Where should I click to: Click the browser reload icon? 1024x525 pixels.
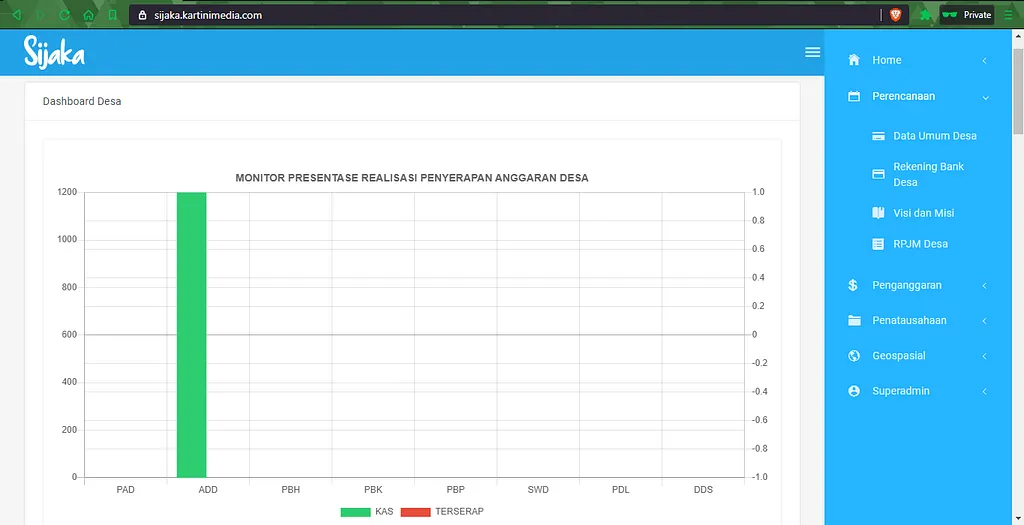coord(65,15)
